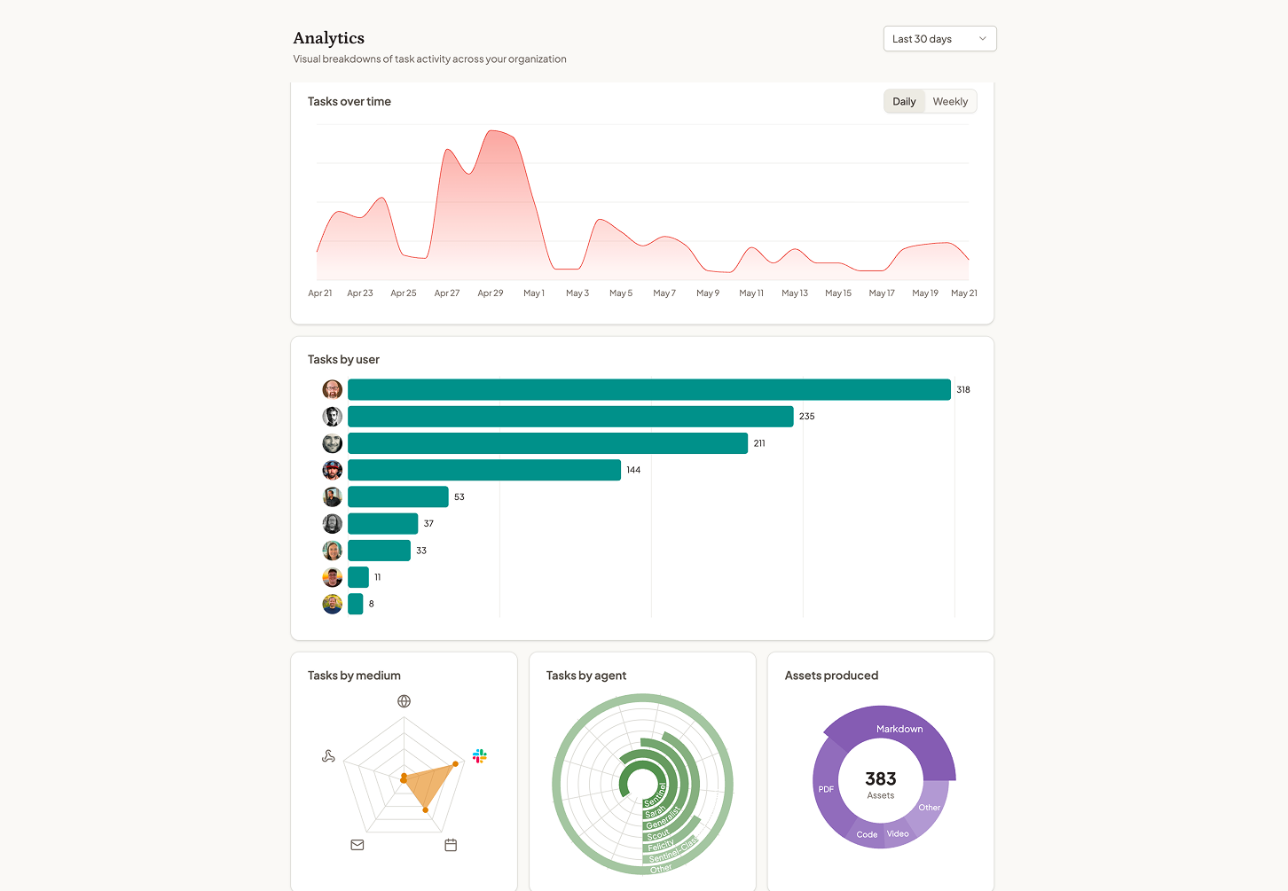Screen dimensions: 1288x891
Task: Click the teal bar labeled 235
Action: click(x=570, y=416)
